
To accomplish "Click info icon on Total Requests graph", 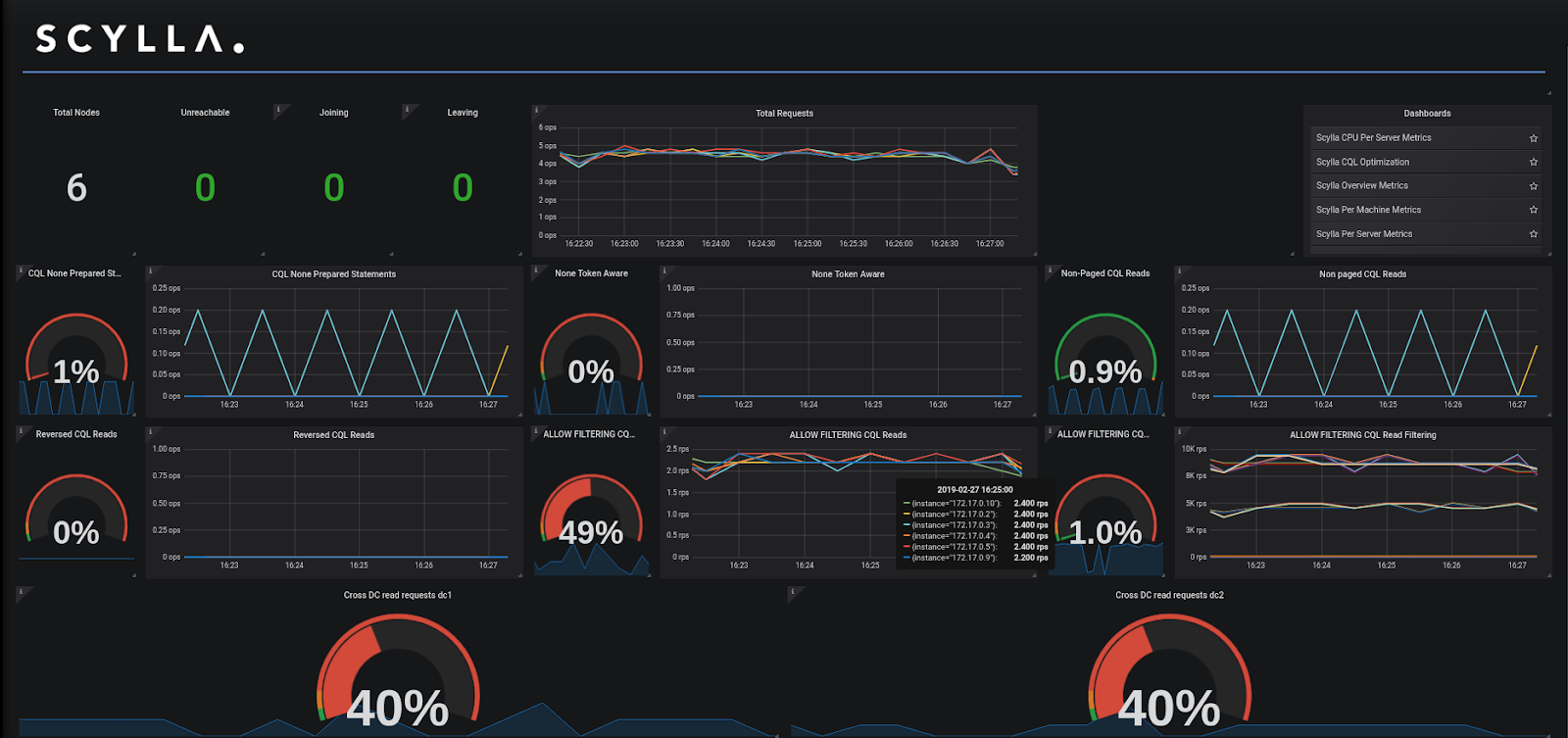I will (x=536, y=110).
